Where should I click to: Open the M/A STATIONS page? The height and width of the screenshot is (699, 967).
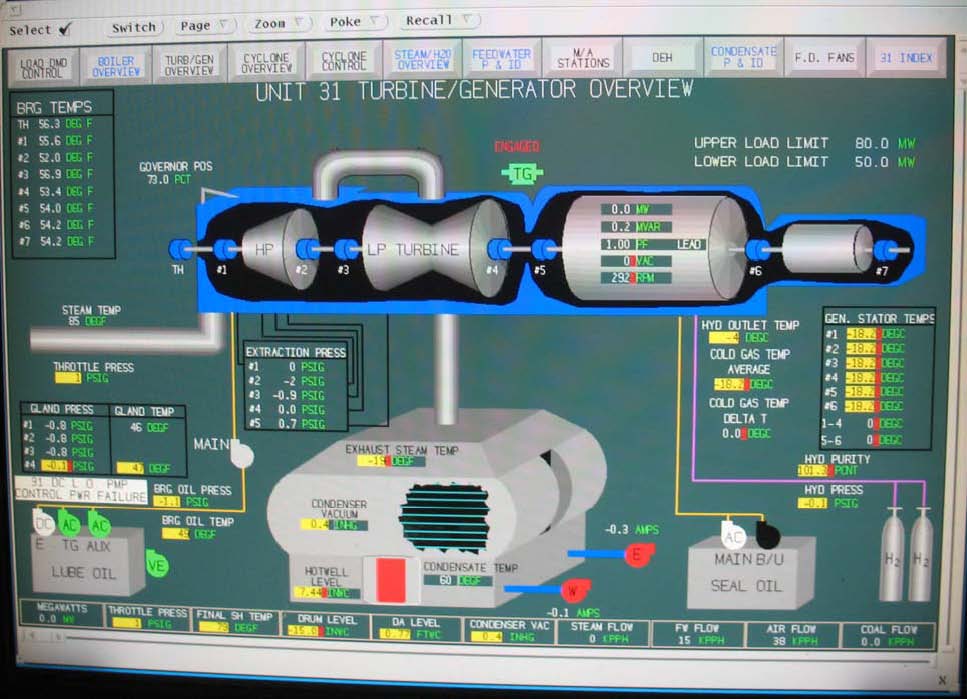(583, 58)
